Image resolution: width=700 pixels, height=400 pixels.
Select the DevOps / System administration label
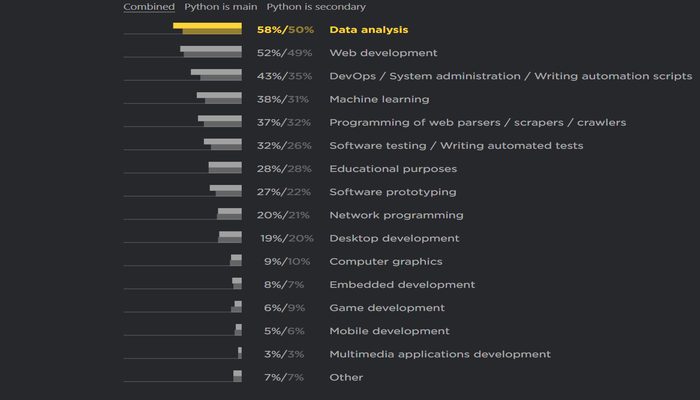click(x=510, y=76)
